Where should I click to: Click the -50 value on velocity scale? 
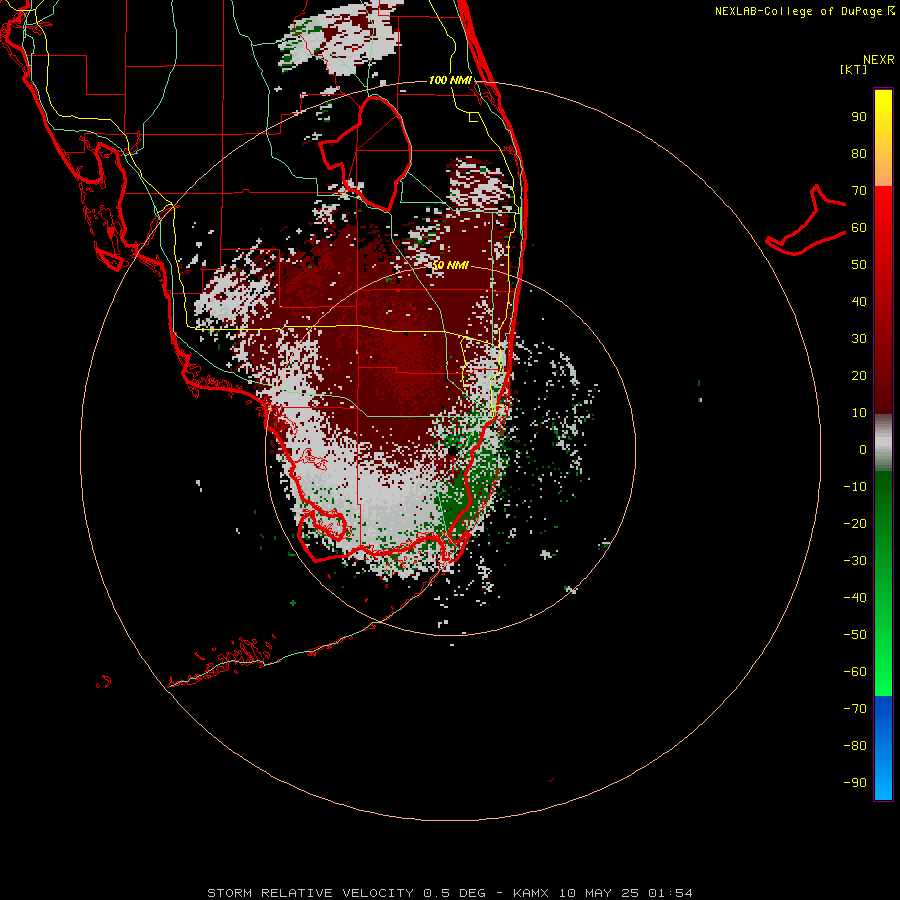[855, 635]
